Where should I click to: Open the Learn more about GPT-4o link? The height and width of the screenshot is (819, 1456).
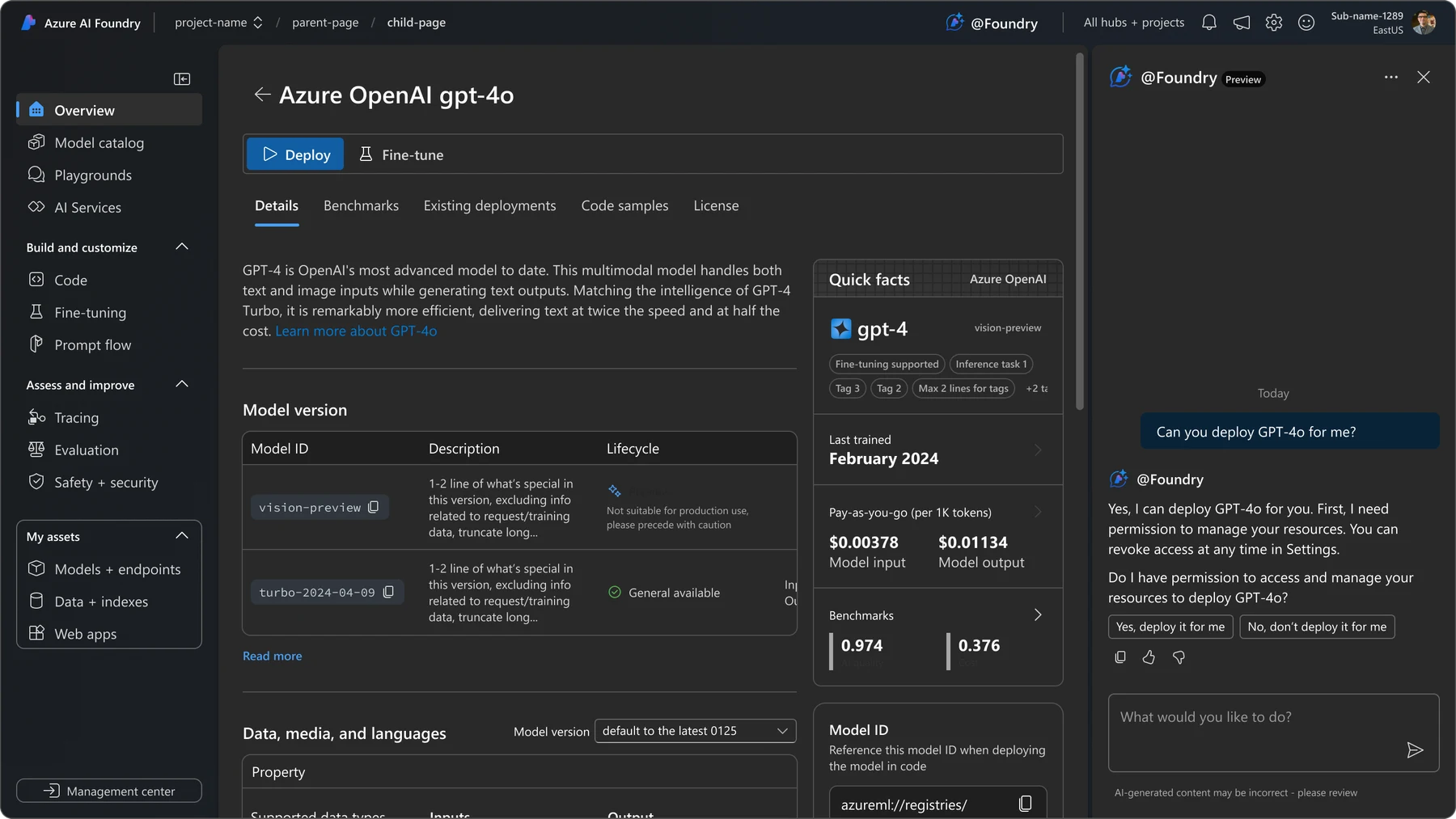click(x=356, y=331)
